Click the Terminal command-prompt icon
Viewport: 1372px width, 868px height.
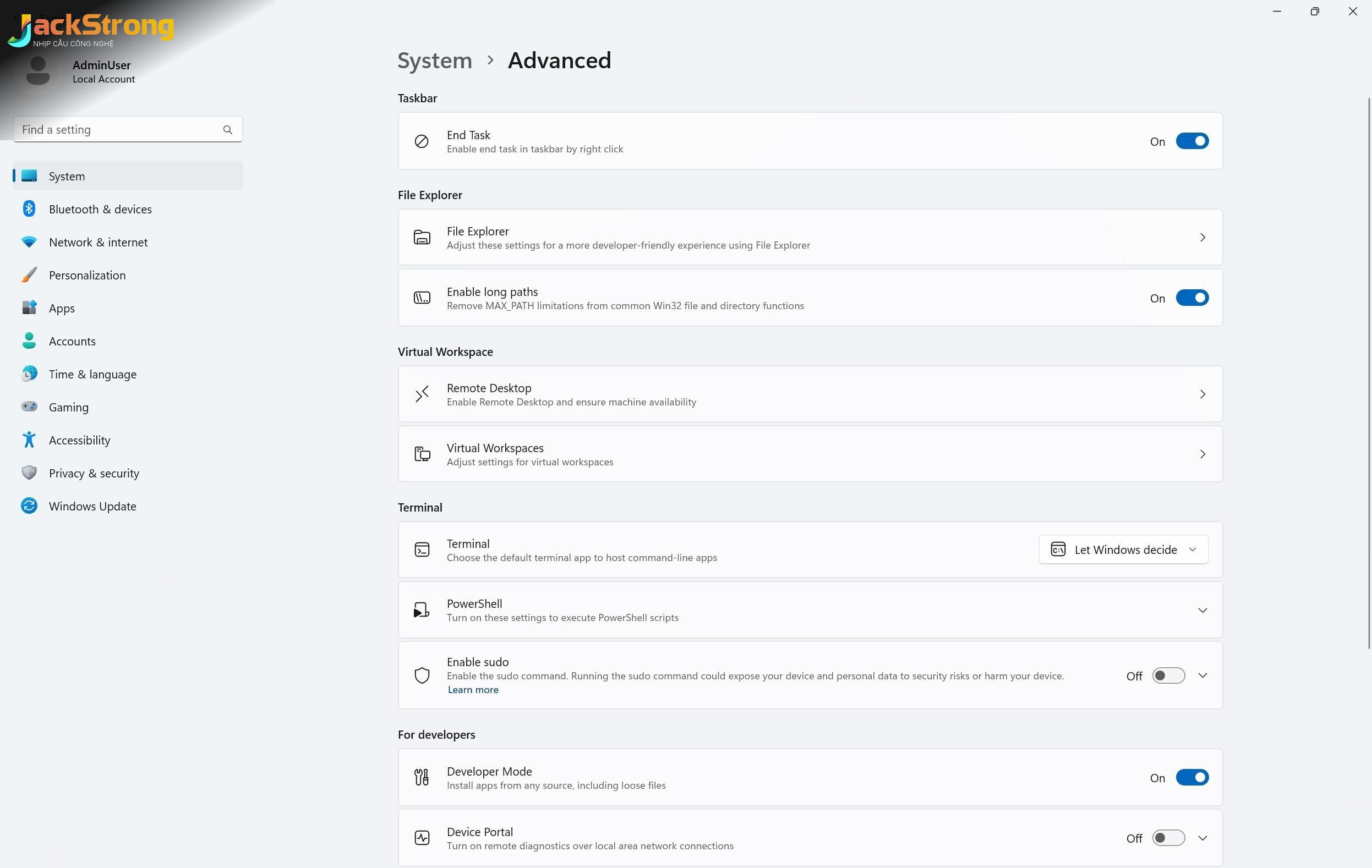pos(422,550)
